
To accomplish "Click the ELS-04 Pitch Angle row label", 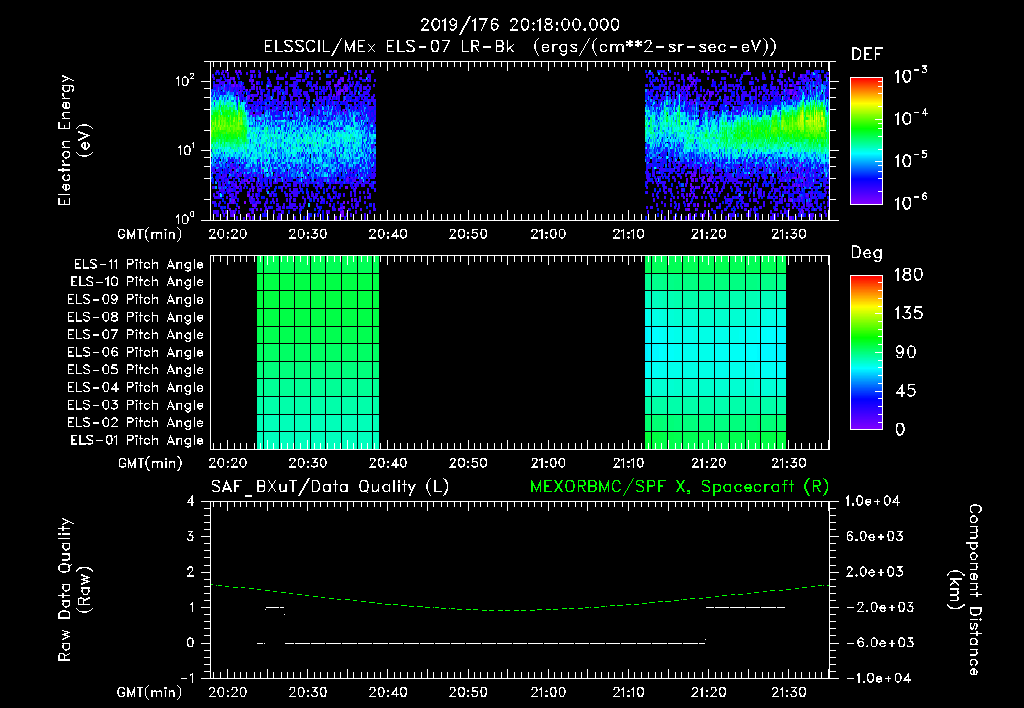I will coord(135,387).
